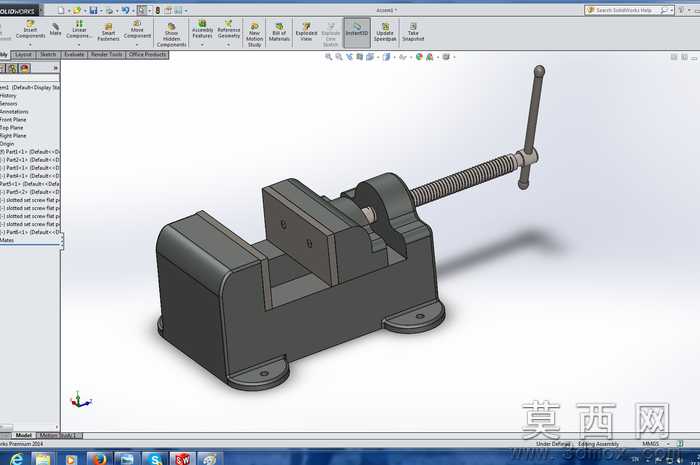Select the Model tab at bottom
Image resolution: width=700 pixels, height=465 pixels.
point(24,435)
